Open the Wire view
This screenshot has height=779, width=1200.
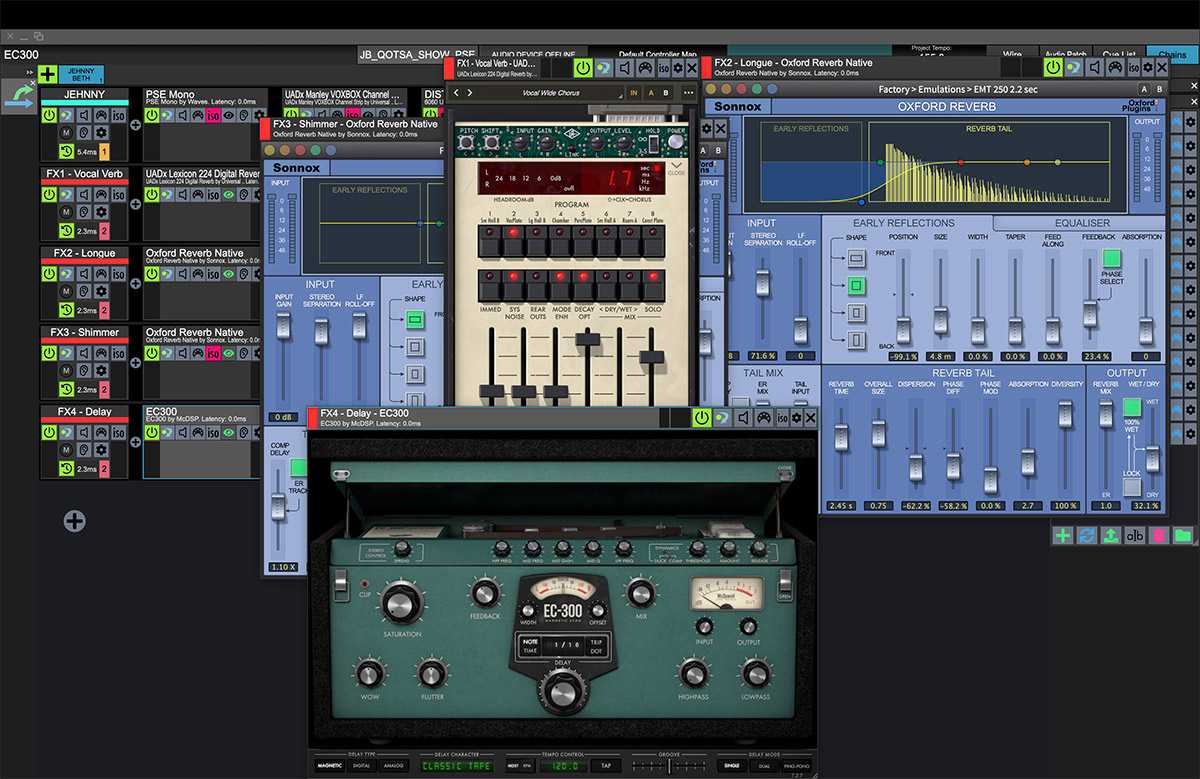[1012, 53]
